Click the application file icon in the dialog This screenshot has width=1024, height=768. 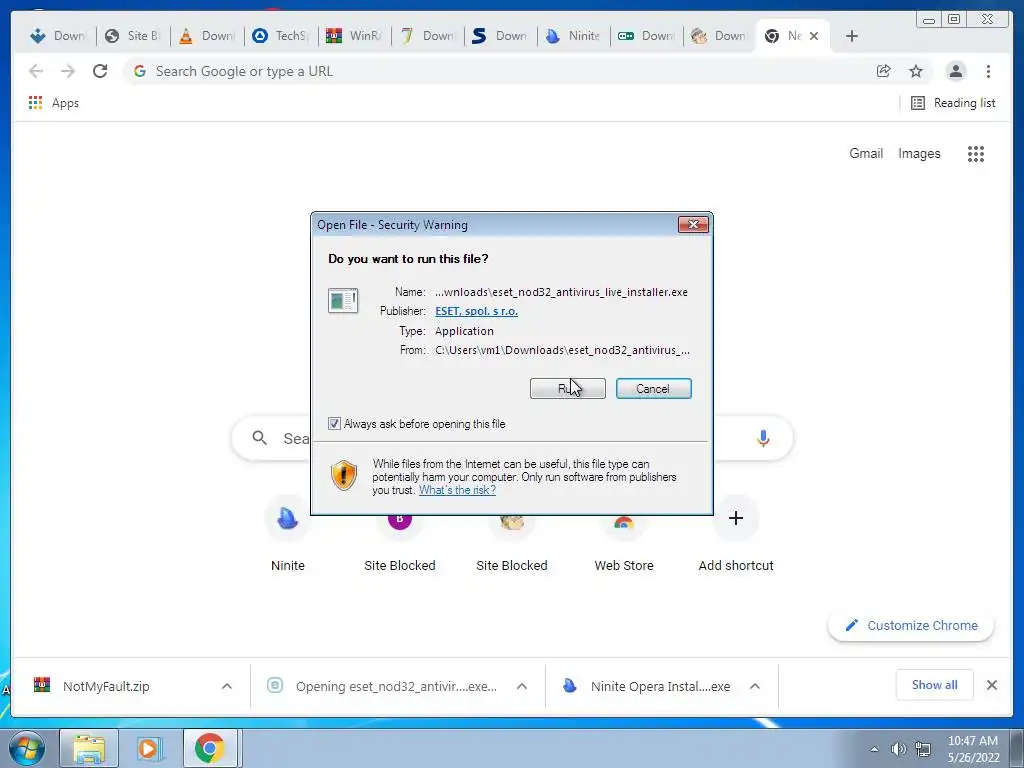coord(343,300)
